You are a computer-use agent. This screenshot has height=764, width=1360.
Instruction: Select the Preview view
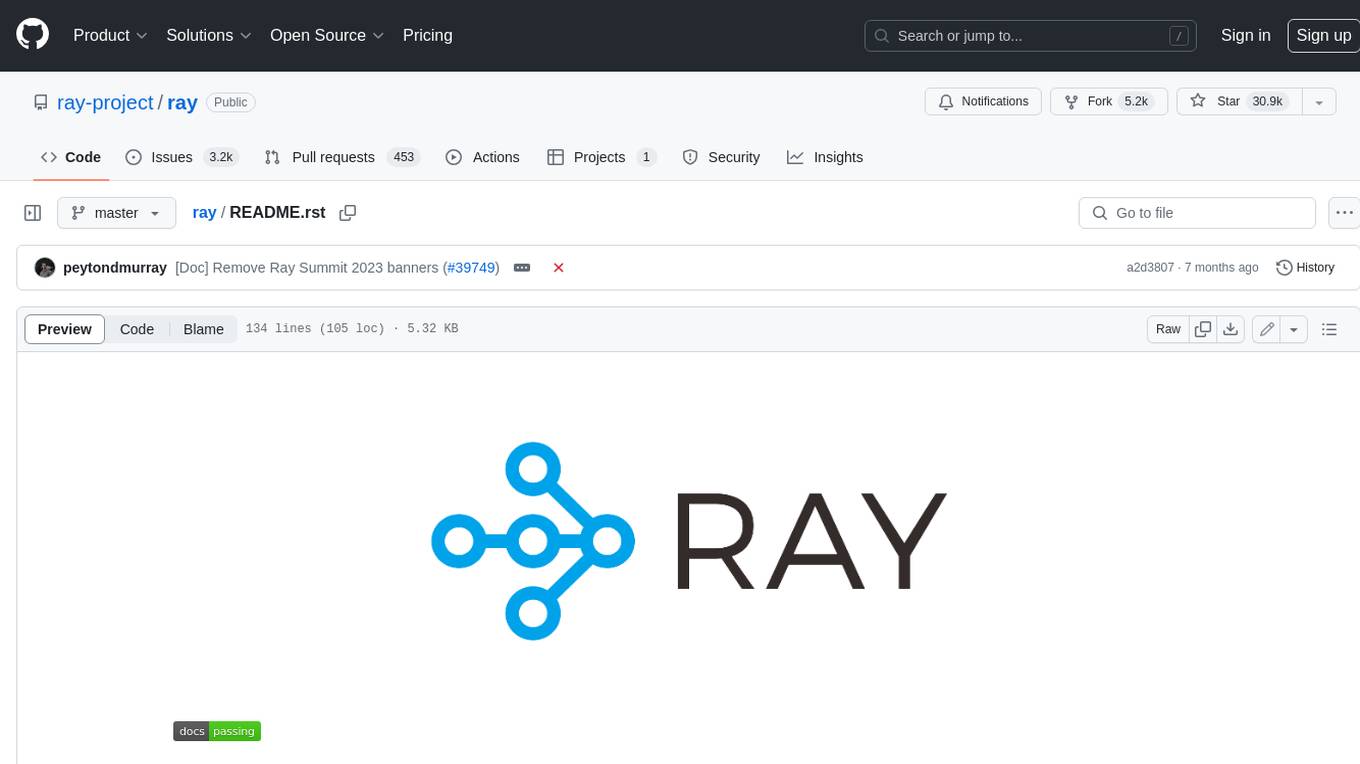(x=65, y=329)
